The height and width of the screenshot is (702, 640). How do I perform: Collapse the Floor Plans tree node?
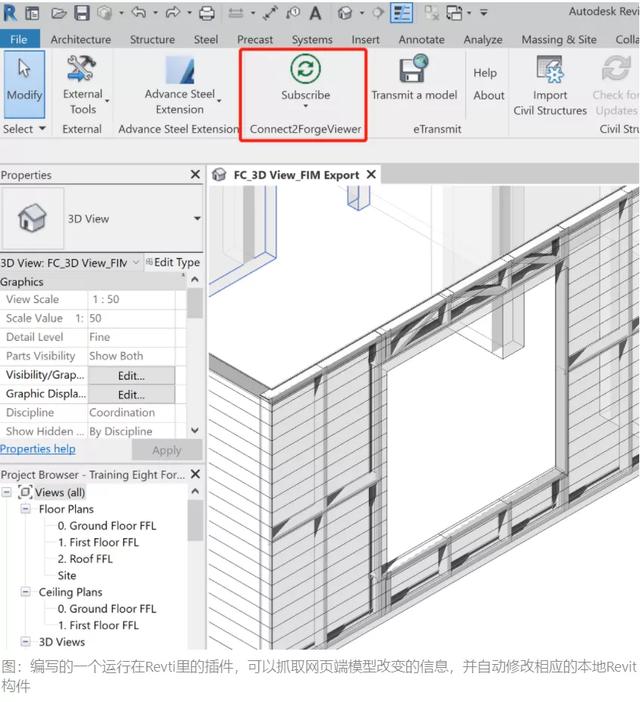pyautogui.click(x=26, y=509)
